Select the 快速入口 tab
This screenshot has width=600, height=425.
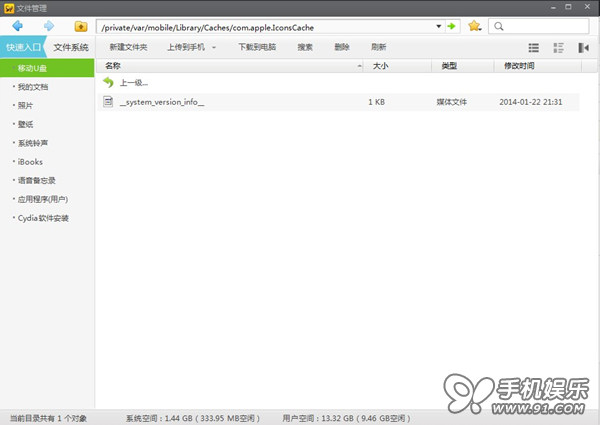[23, 47]
